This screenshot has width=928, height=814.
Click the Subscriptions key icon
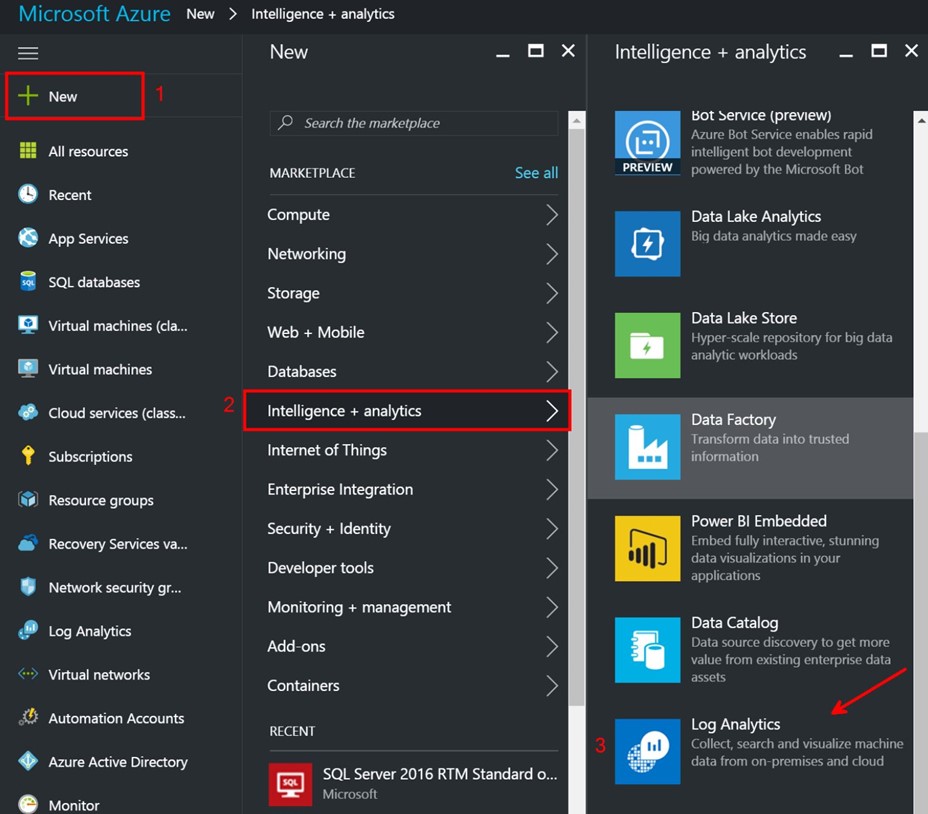[28, 456]
